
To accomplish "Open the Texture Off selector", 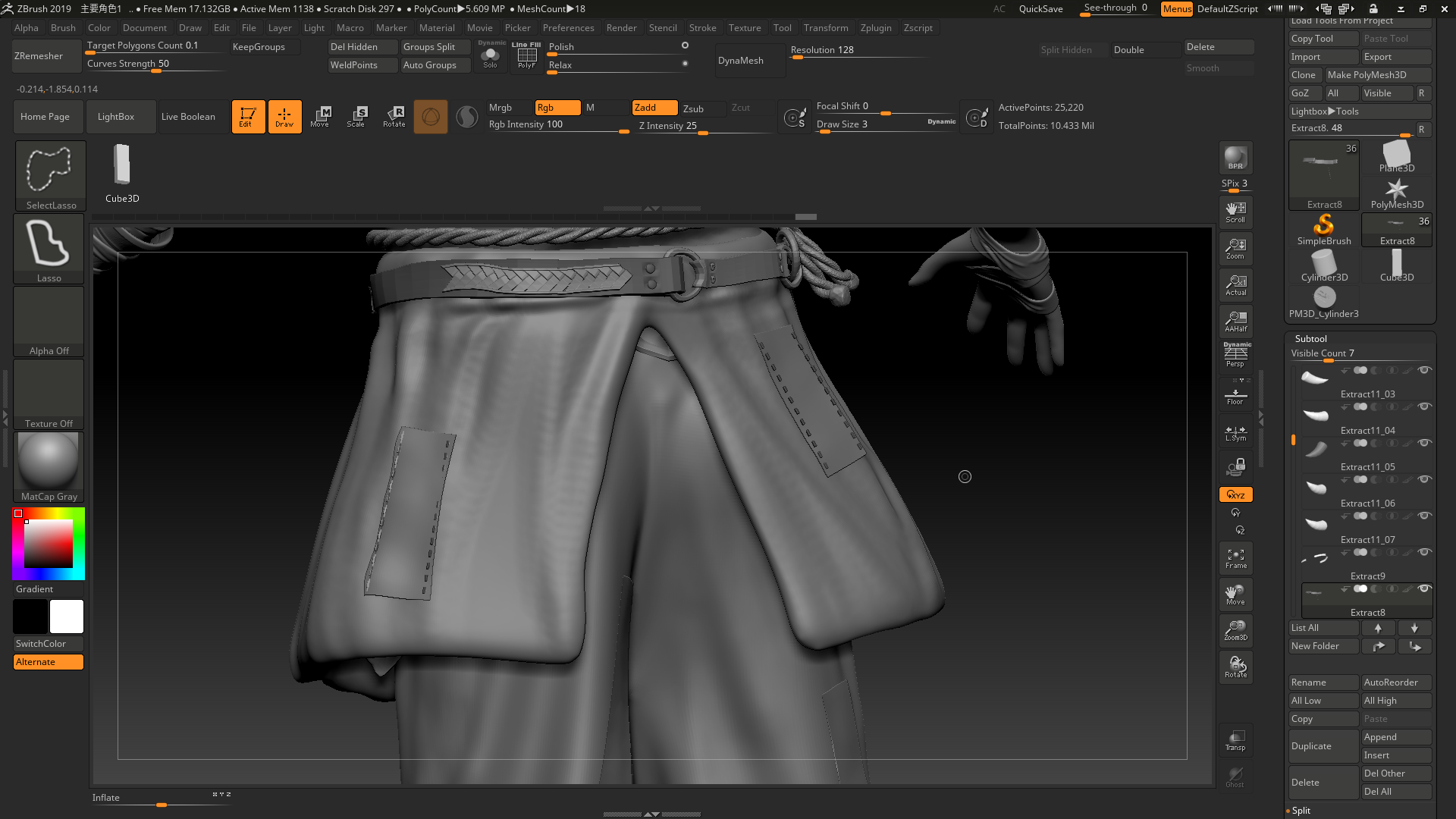I will (49, 394).
